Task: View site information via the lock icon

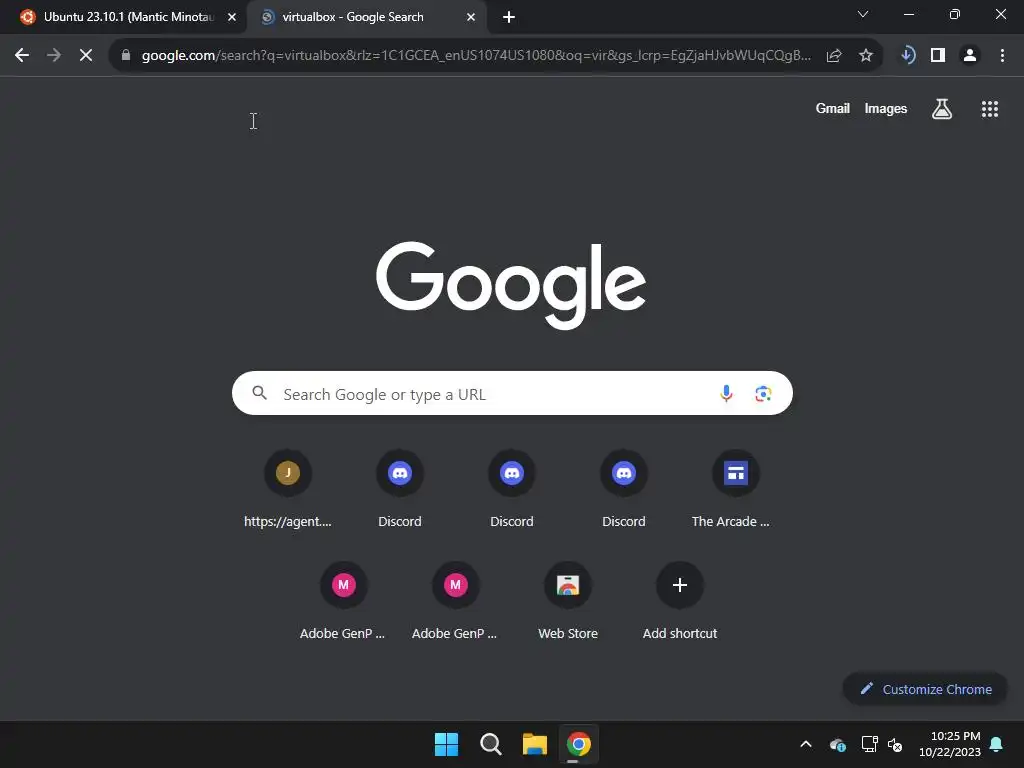Action: click(x=126, y=56)
